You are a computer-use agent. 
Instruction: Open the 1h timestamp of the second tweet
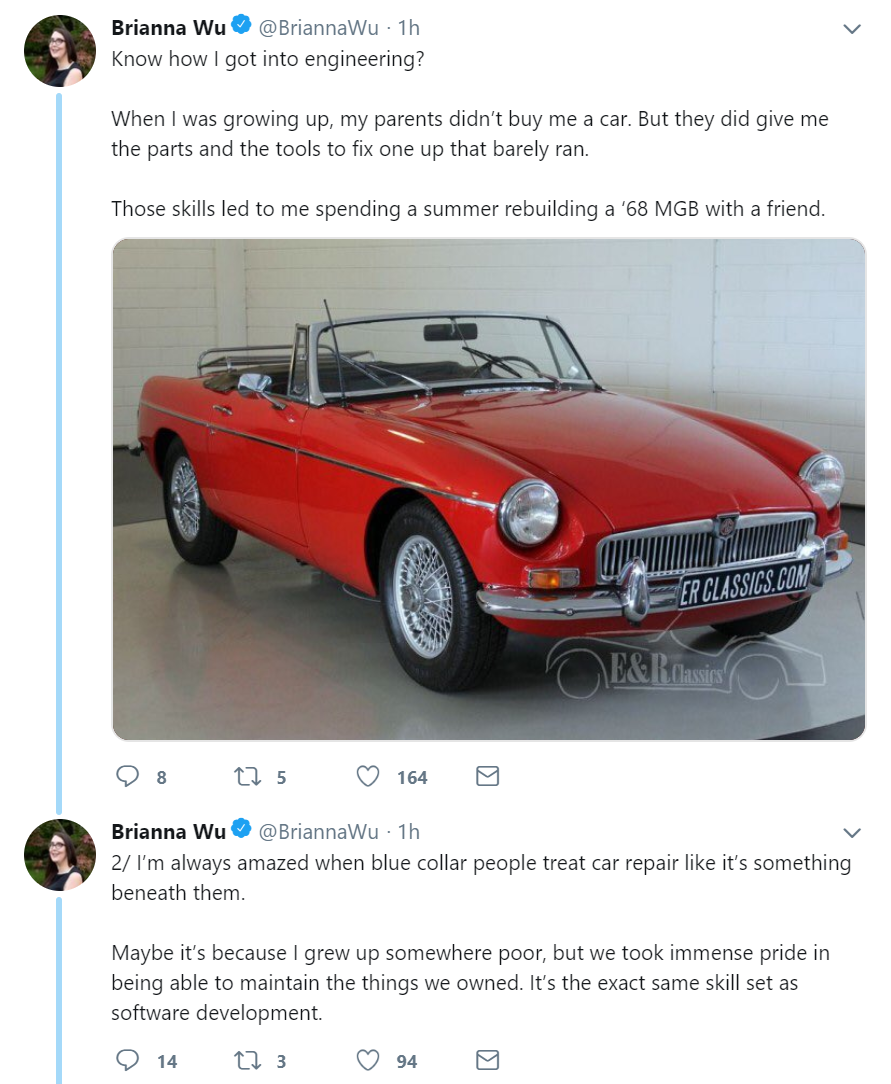click(x=409, y=832)
